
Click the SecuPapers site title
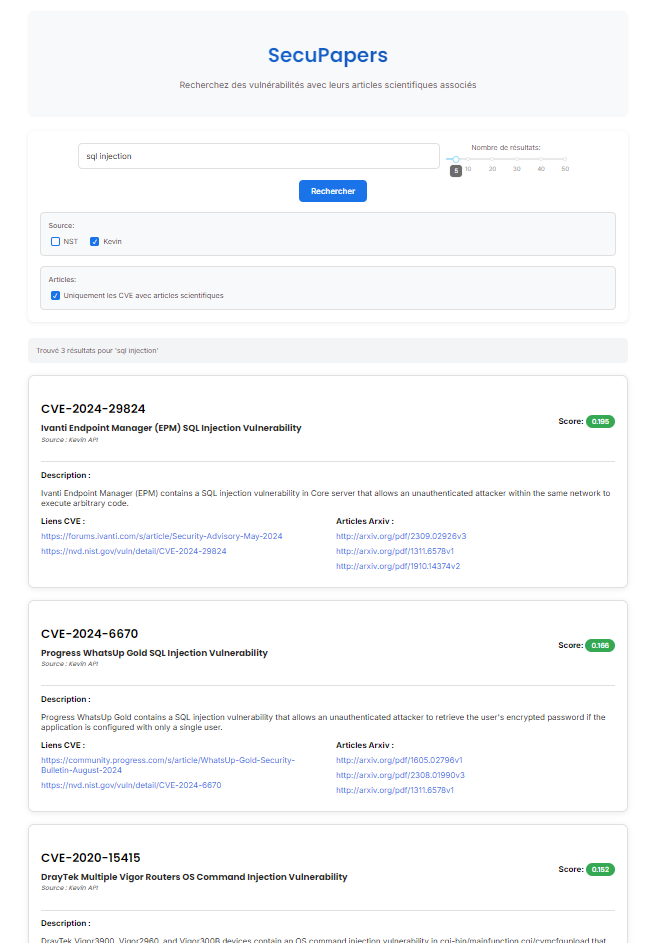point(327,56)
